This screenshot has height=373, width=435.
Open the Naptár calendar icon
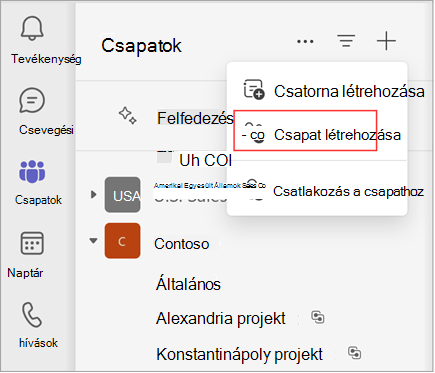coord(32,243)
